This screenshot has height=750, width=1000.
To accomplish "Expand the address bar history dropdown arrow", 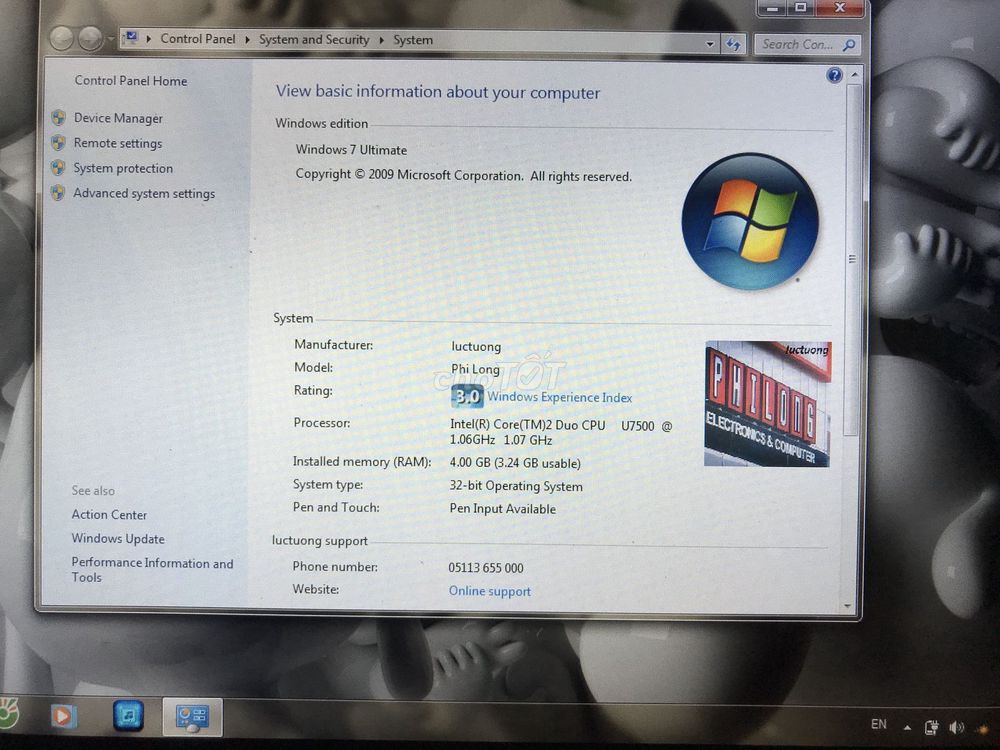I will tap(710, 44).
